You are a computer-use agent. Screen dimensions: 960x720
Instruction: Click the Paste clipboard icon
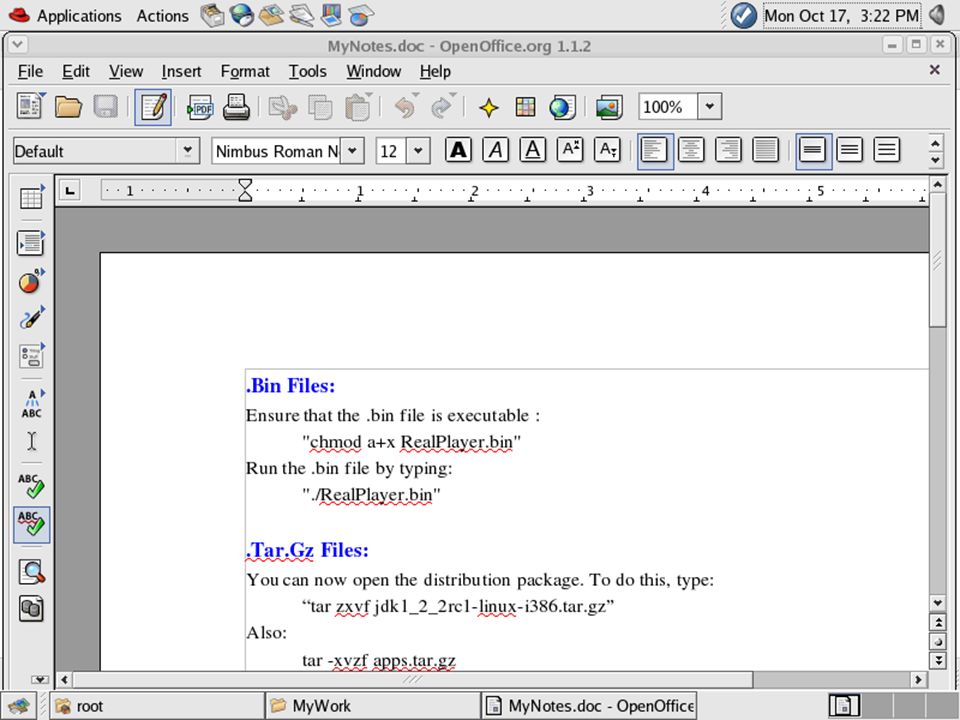tap(358, 107)
